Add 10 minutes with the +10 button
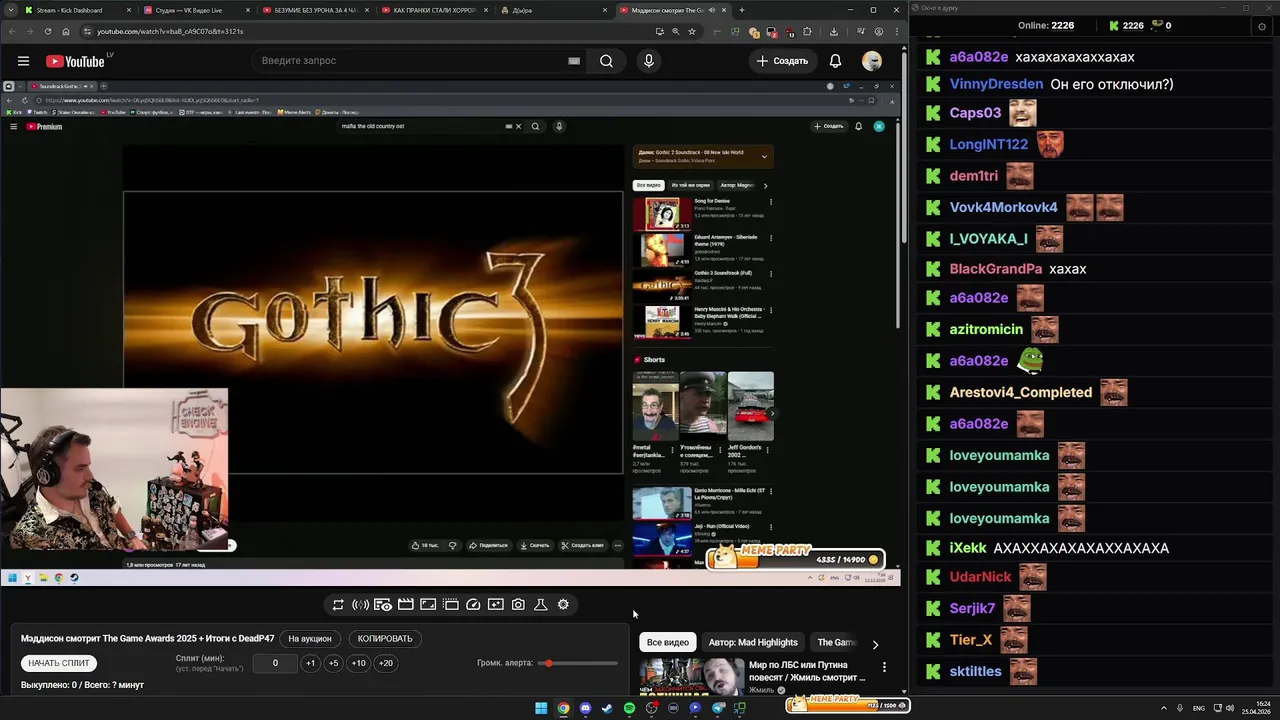Screen dimensions: 1280x720 point(358,663)
